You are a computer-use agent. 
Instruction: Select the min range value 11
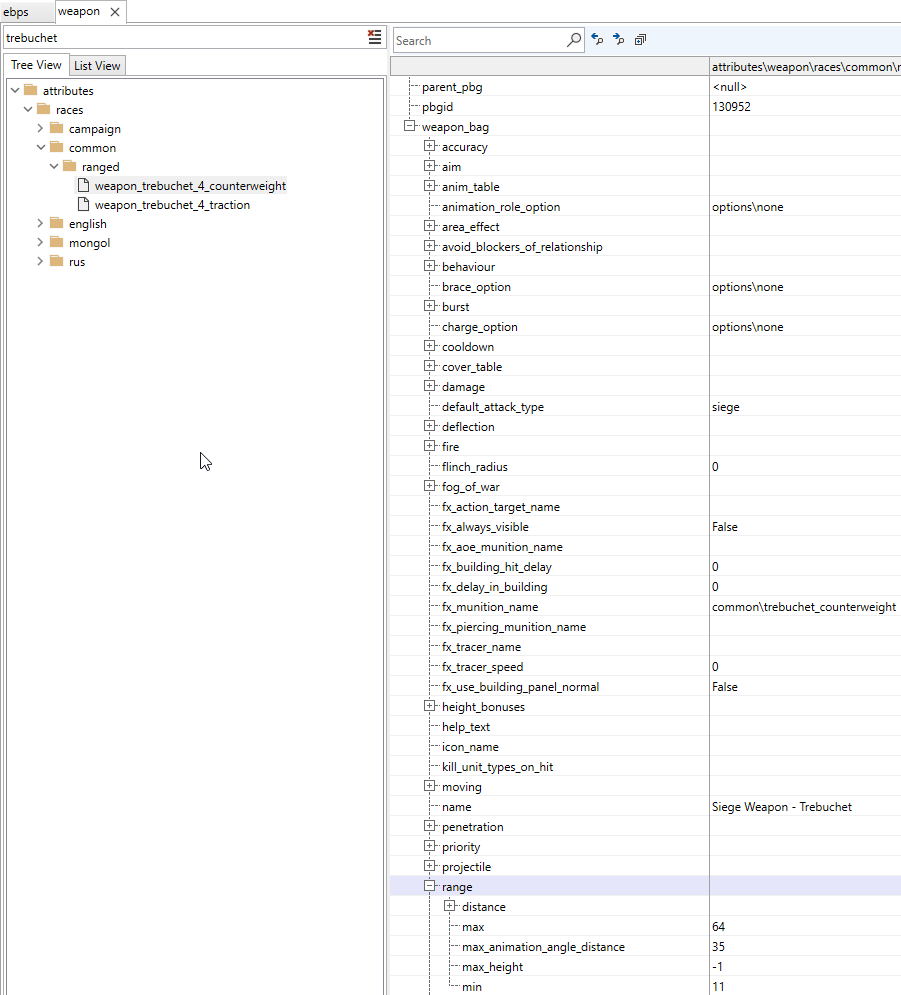(718, 987)
